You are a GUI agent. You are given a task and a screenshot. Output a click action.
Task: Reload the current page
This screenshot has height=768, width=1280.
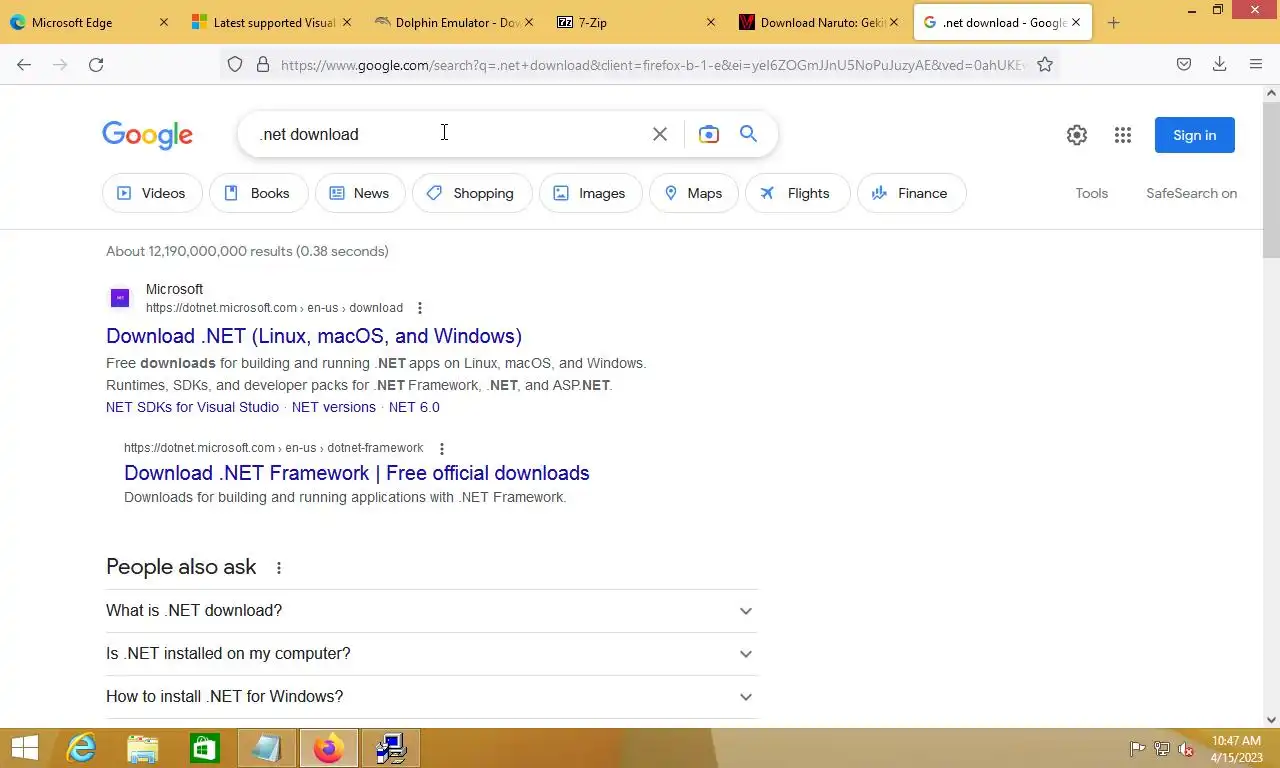pos(96,64)
